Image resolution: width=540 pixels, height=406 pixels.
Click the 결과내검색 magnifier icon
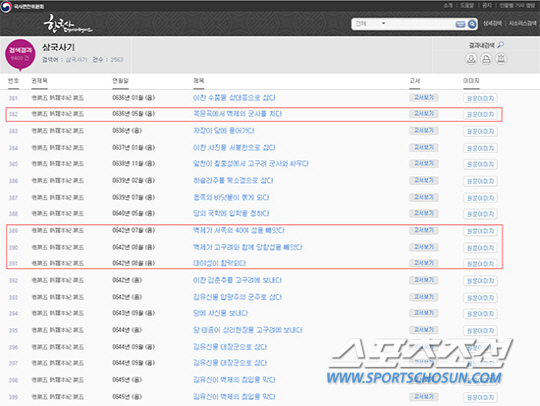(x=501, y=45)
